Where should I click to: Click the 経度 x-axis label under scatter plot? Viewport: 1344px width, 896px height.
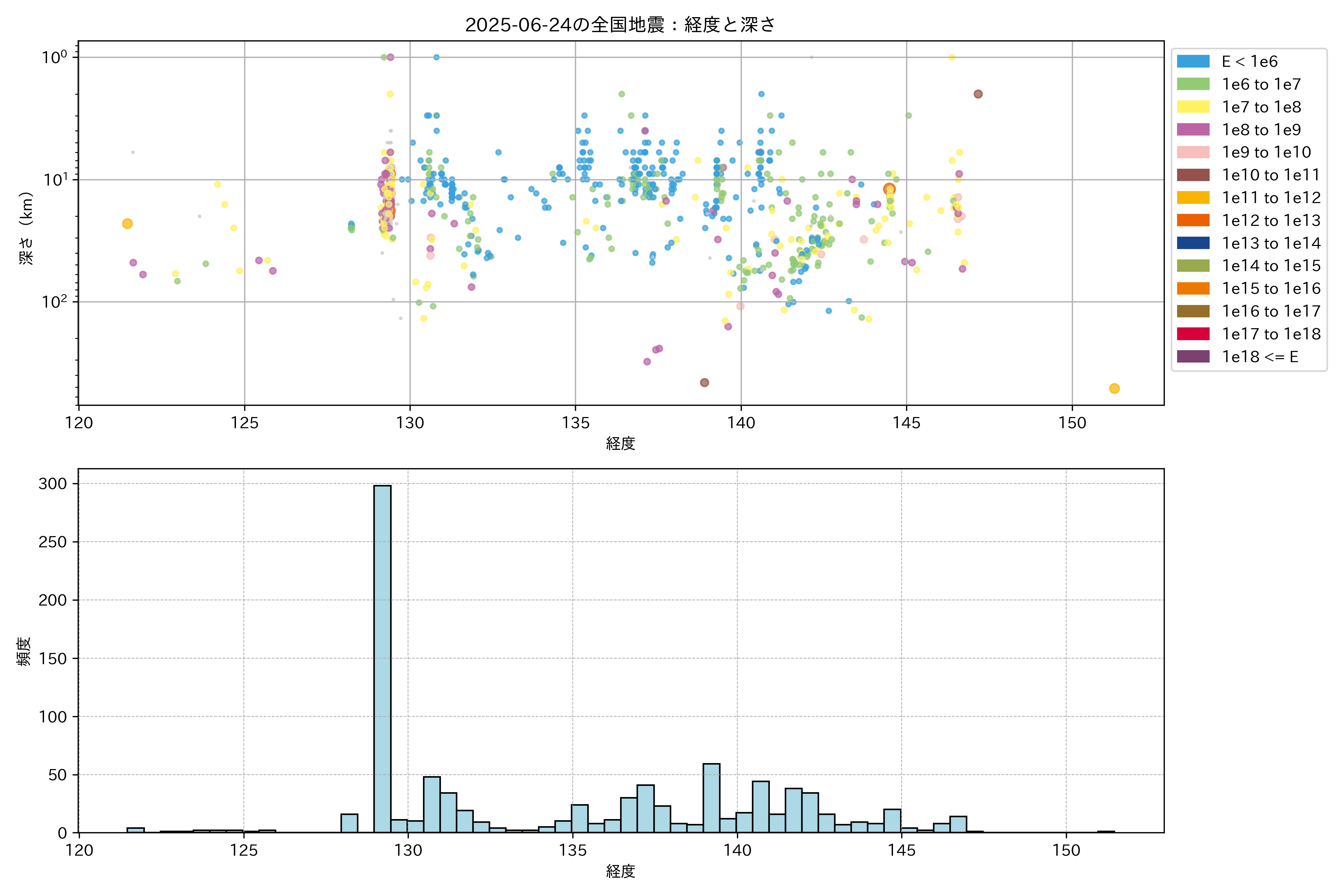tap(620, 444)
